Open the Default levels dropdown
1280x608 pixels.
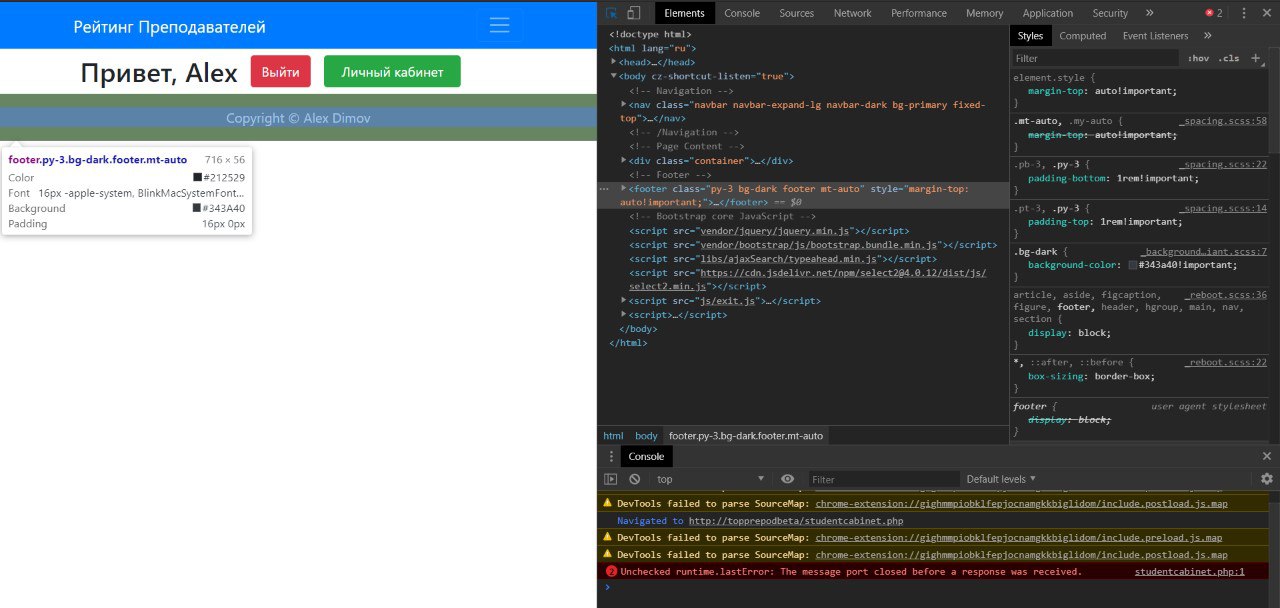(x=1001, y=479)
